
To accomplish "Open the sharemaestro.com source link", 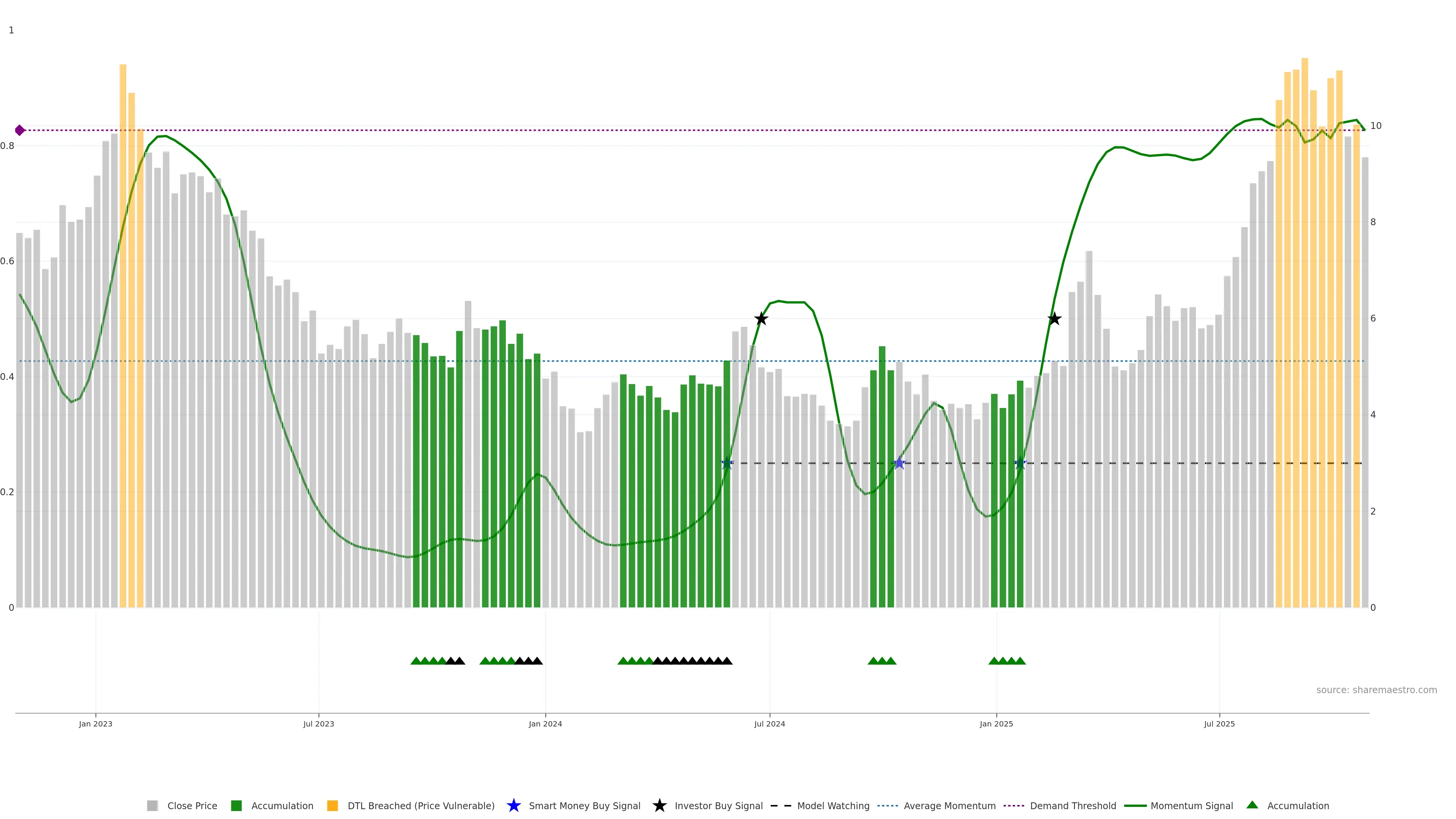I will click(x=1376, y=690).
